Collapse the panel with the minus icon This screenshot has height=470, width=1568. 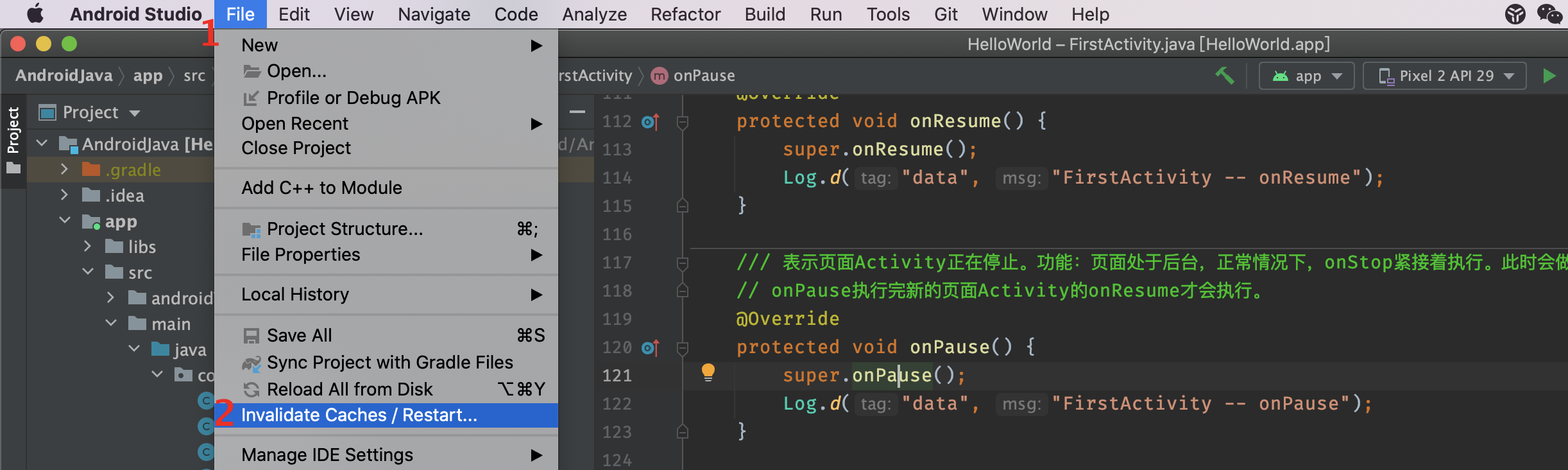point(577,112)
